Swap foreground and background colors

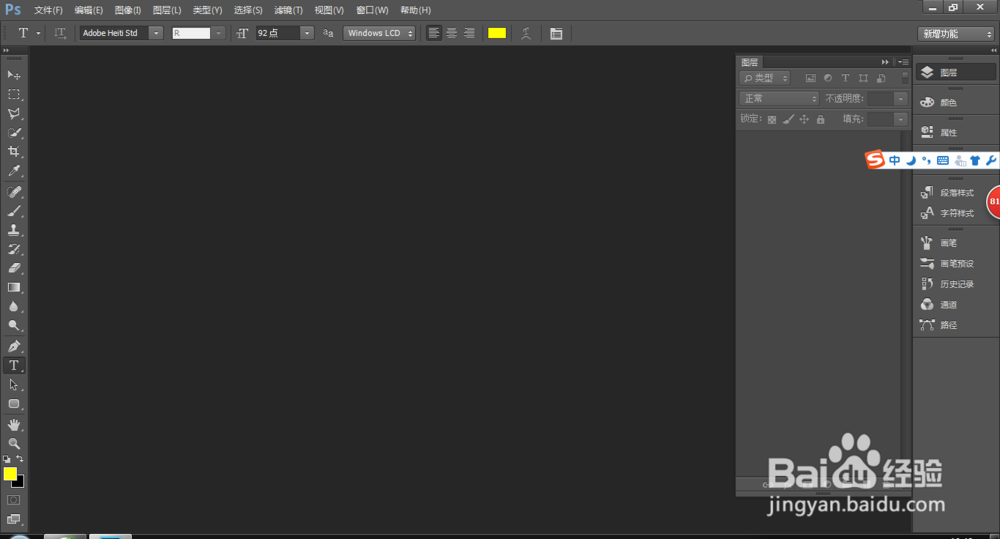pyautogui.click(x=20, y=459)
